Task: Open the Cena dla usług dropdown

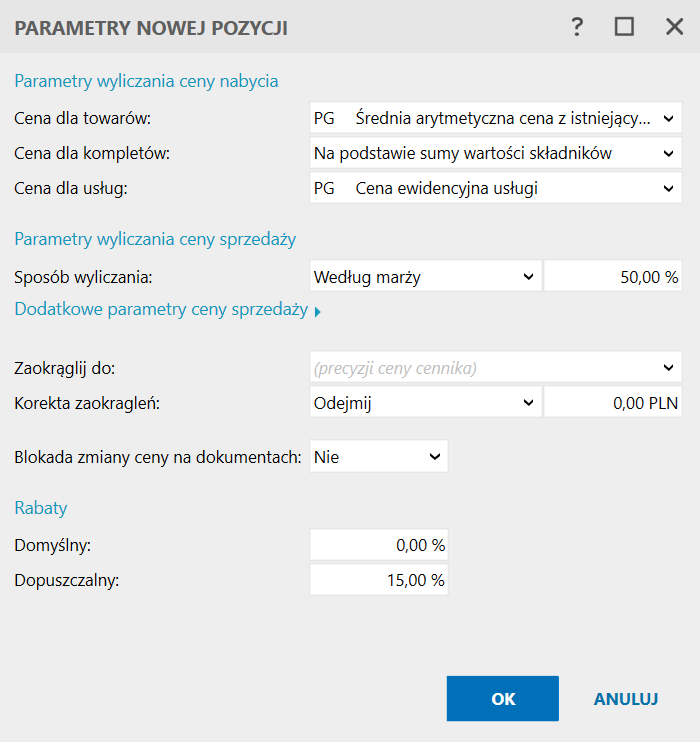Action: coord(495,187)
